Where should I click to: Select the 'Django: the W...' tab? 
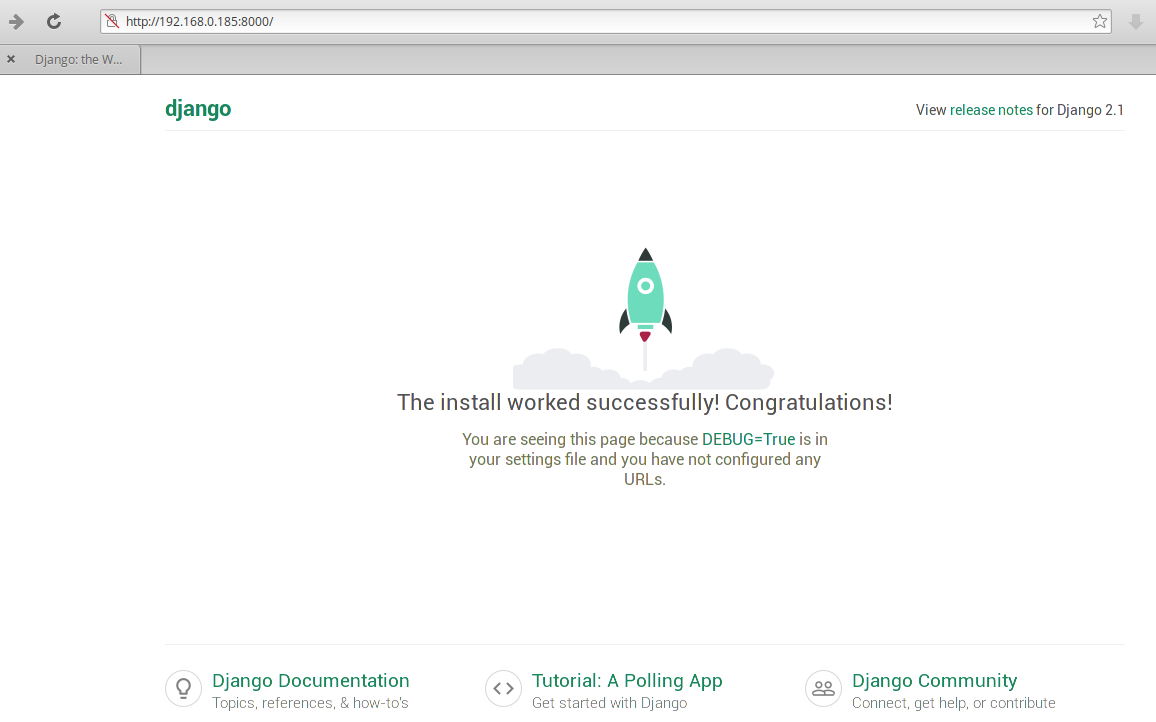78,60
